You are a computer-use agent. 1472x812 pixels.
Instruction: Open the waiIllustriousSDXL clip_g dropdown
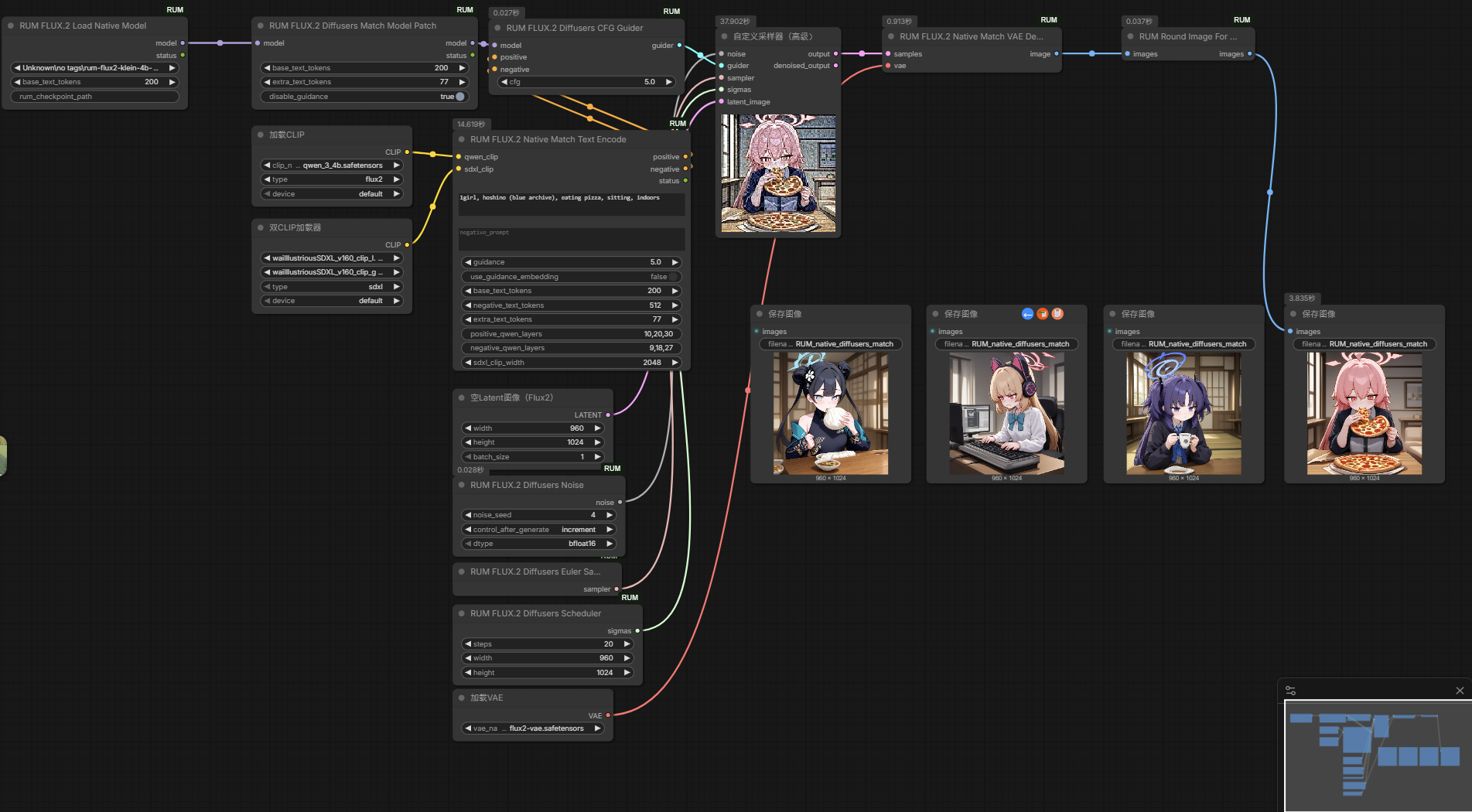tap(331, 272)
